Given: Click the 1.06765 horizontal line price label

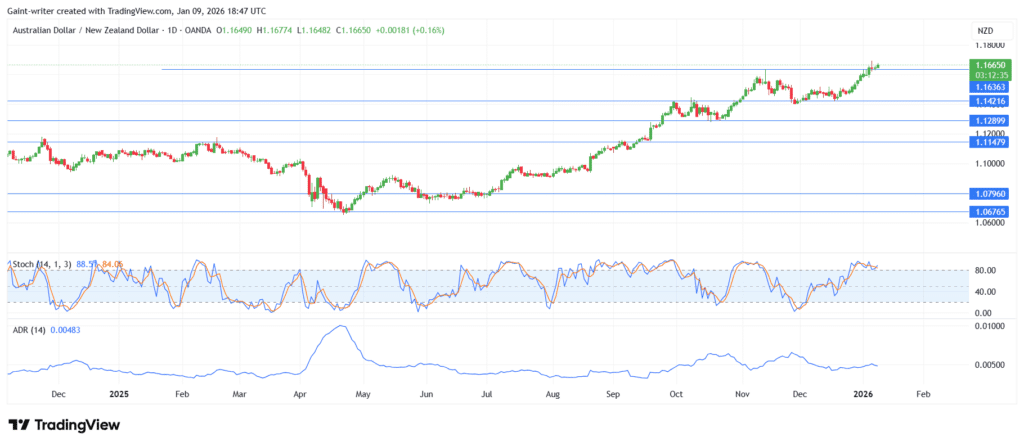Looking at the screenshot, I should [989, 212].
